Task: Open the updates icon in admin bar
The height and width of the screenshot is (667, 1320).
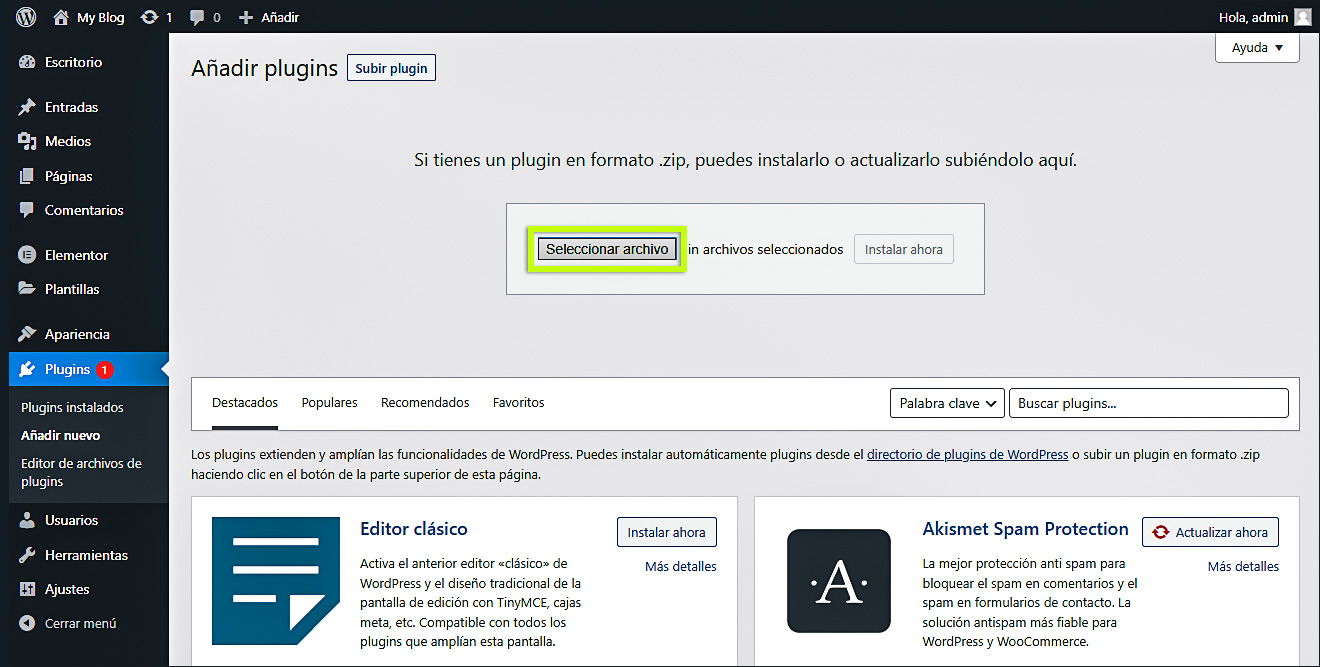Action: (x=150, y=17)
